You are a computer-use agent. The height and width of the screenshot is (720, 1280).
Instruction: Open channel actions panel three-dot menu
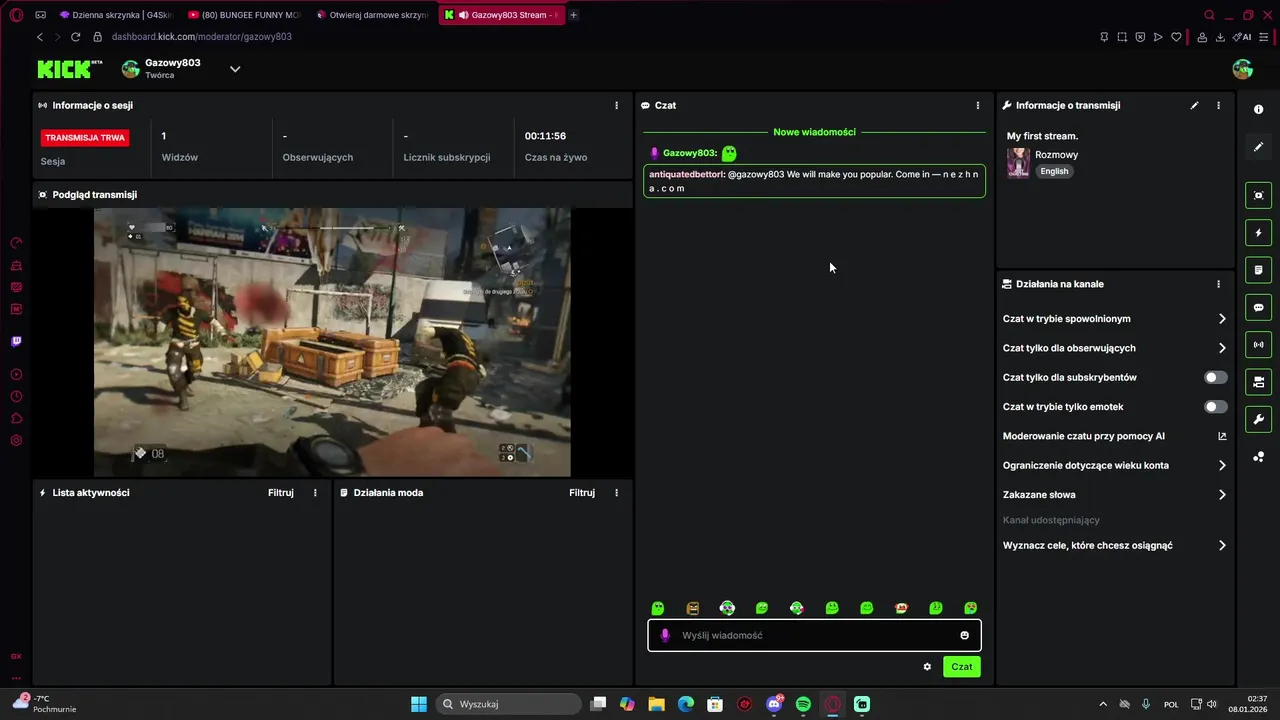tap(1218, 284)
